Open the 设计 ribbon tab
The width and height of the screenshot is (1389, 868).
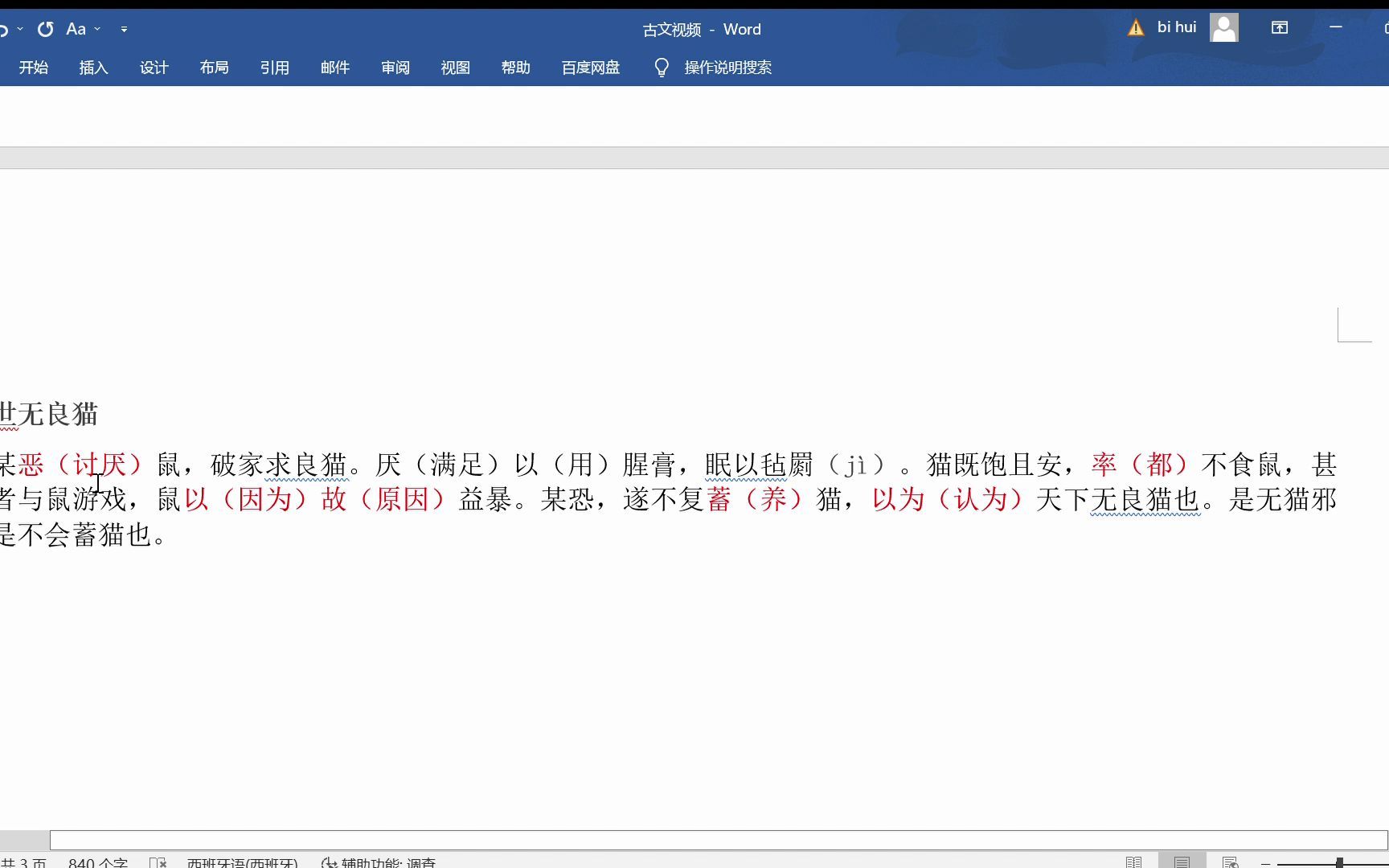coord(154,68)
